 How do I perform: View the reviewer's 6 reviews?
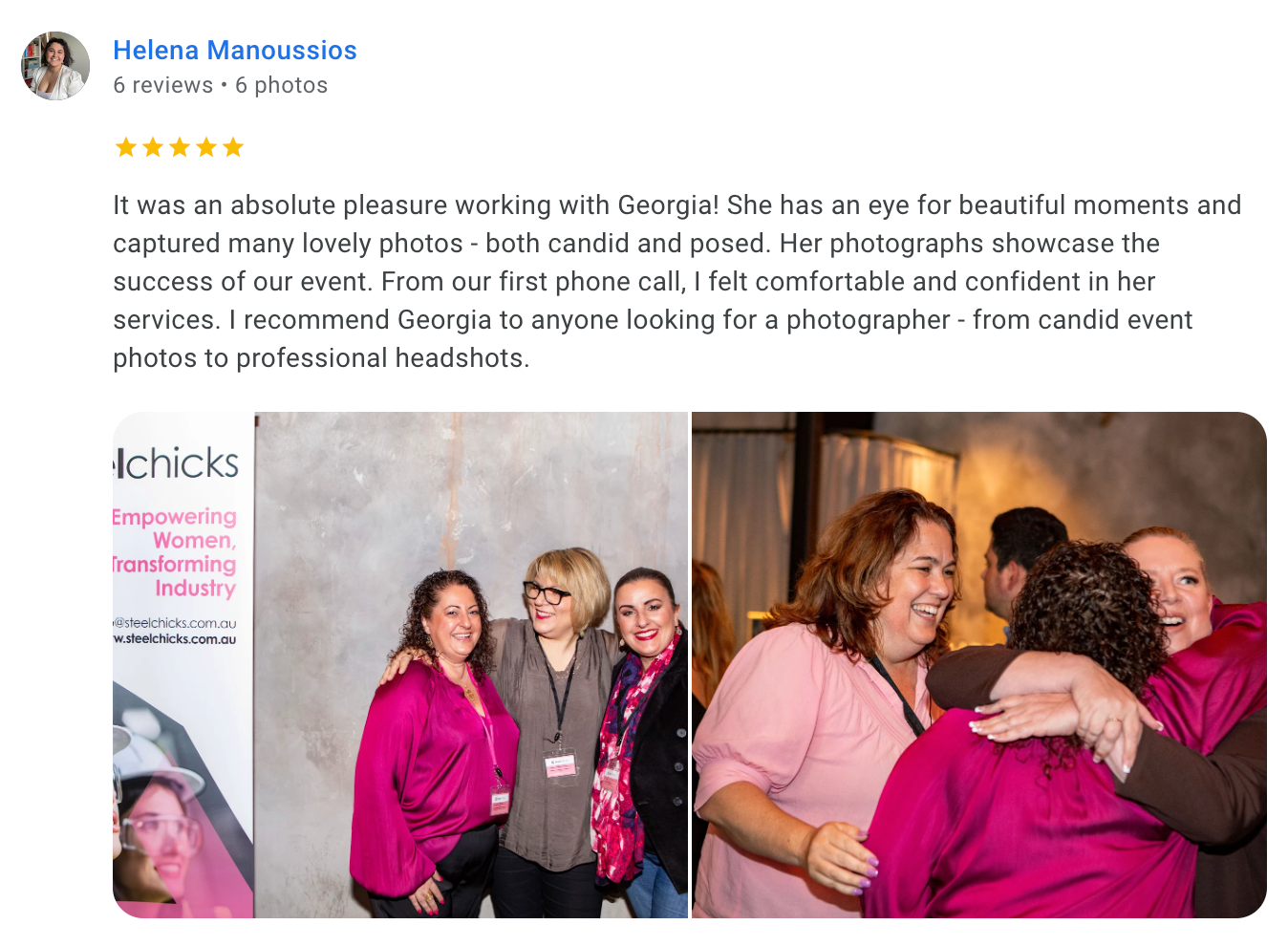(162, 85)
